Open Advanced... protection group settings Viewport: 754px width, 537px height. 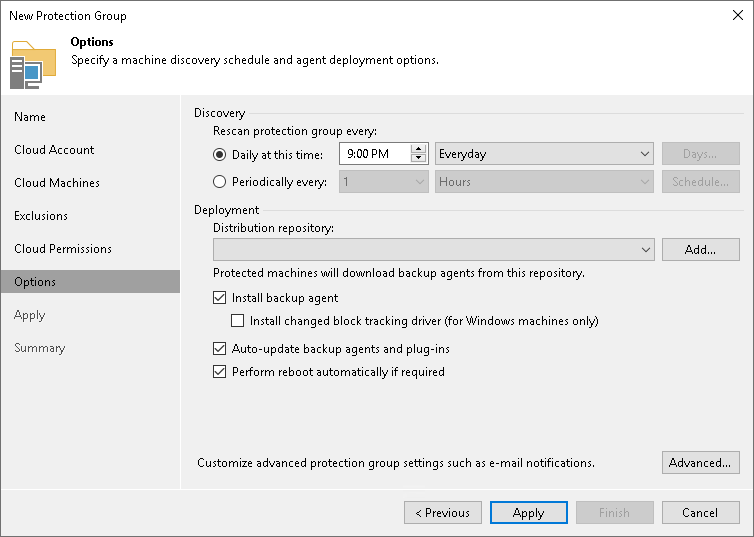[x=701, y=462]
